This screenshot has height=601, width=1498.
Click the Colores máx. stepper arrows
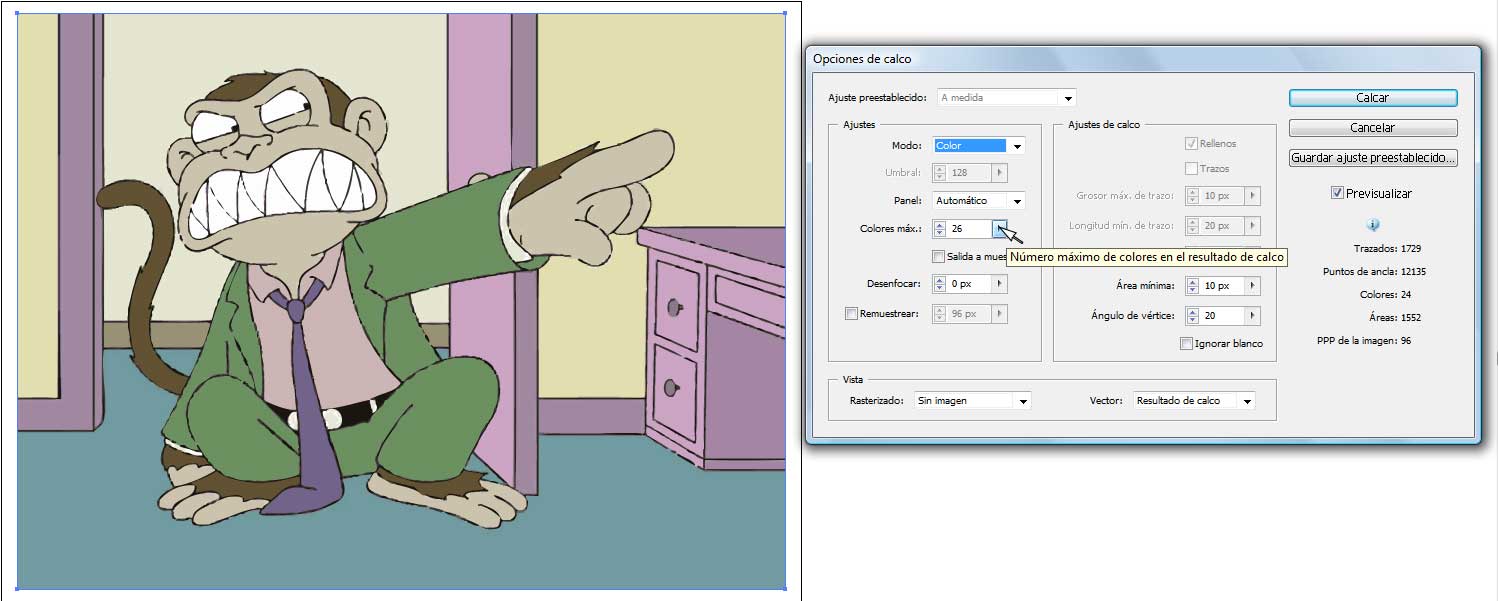coord(940,229)
